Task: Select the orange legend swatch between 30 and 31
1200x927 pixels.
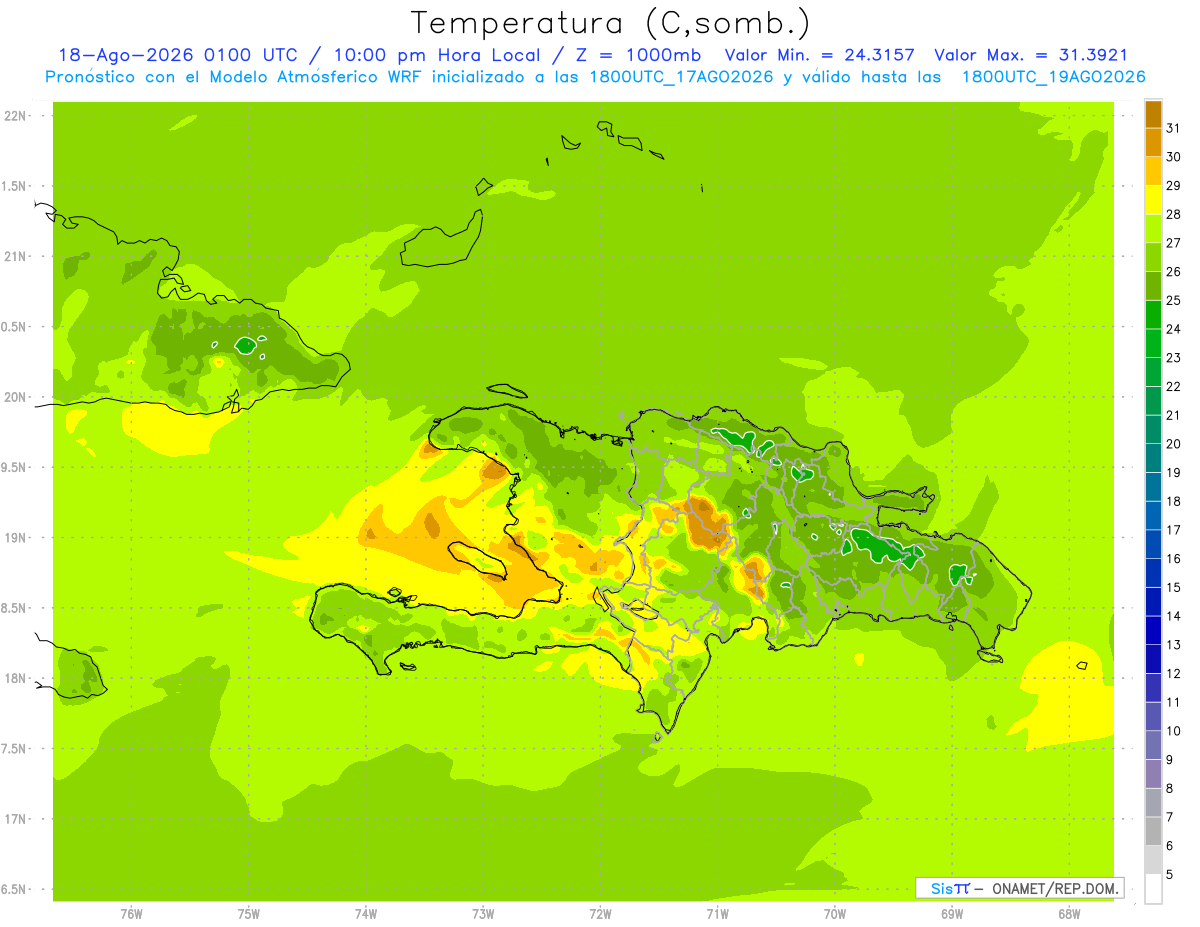Action: pyautogui.click(x=1153, y=142)
